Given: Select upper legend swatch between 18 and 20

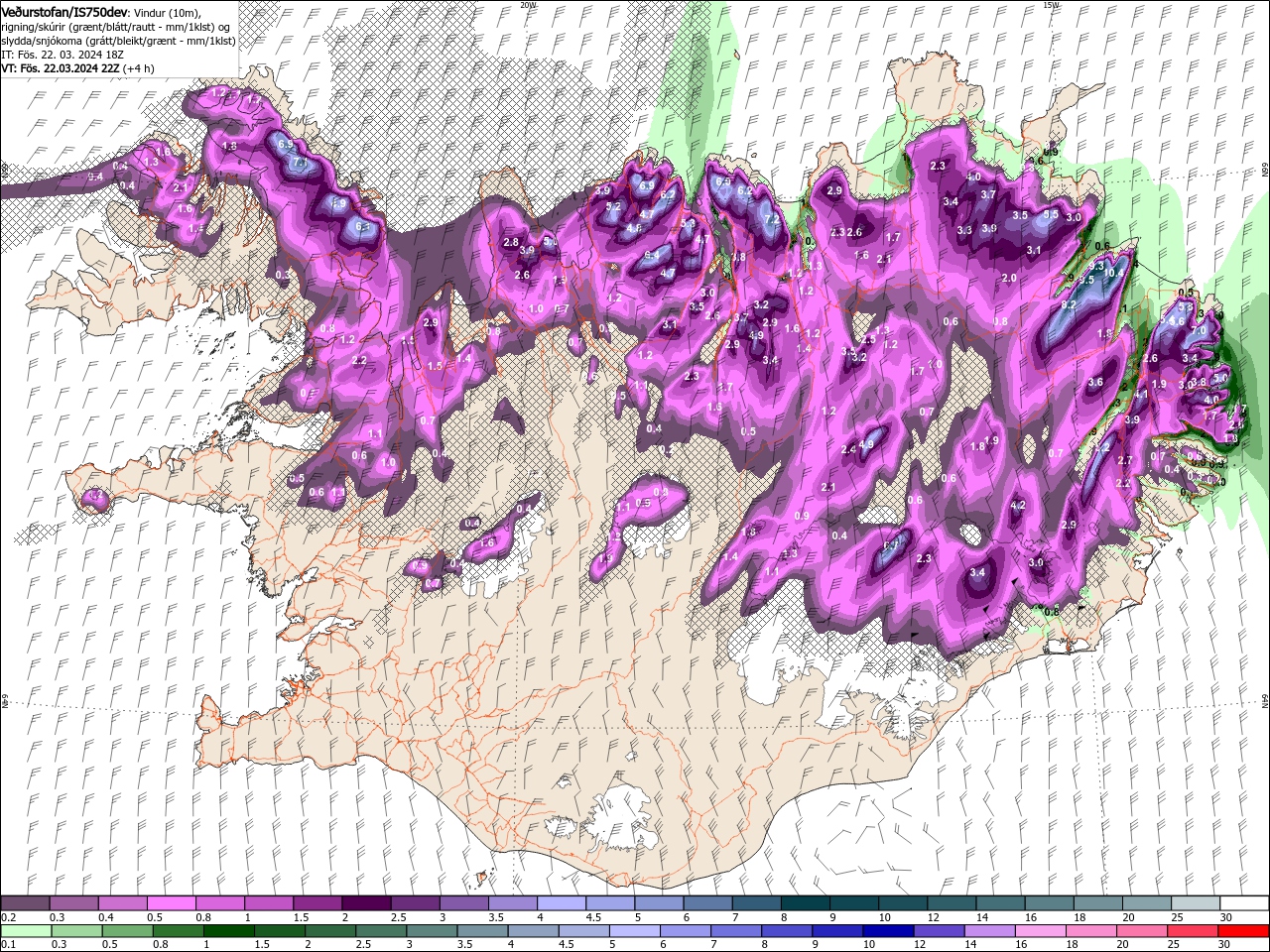Looking at the screenshot, I should (1098, 903).
